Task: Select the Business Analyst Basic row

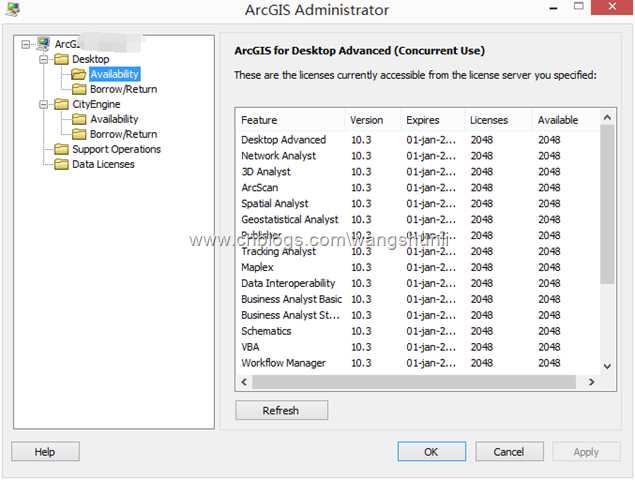Action: (x=417, y=299)
